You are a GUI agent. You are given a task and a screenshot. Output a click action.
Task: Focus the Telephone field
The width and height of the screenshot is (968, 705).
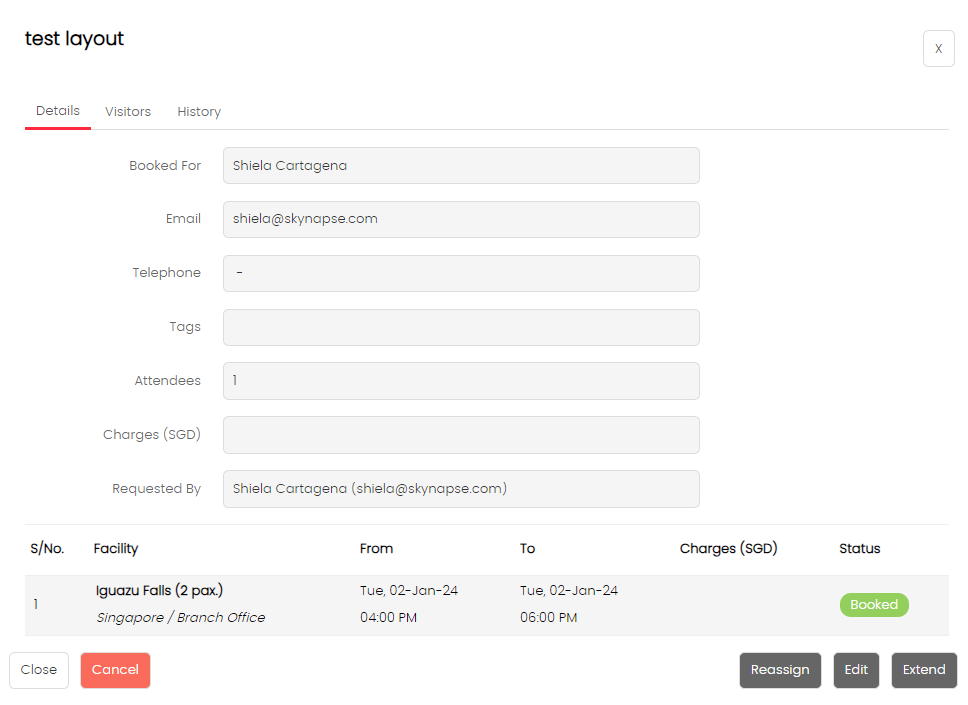tap(461, 273)
